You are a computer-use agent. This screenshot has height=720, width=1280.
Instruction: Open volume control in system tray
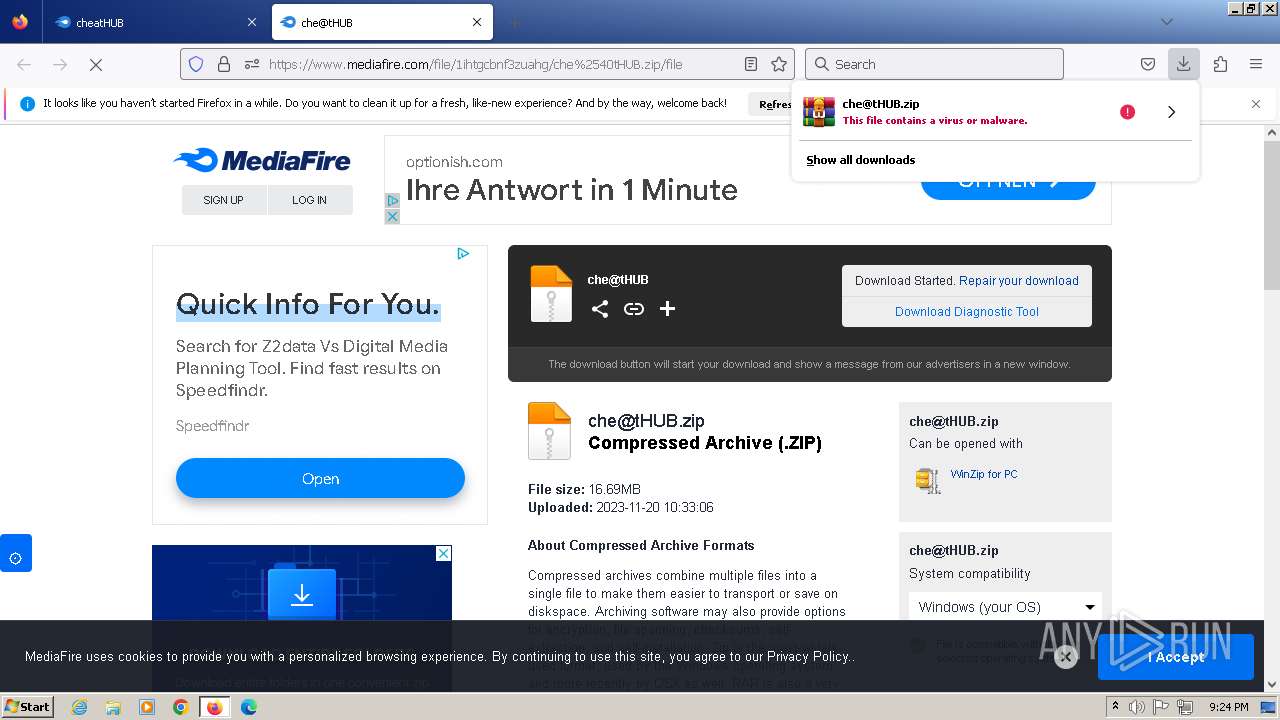[x=1136, y=707]
